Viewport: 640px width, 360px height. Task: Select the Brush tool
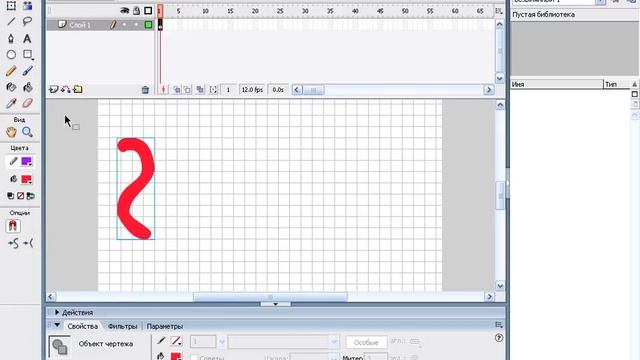point(27,71)
